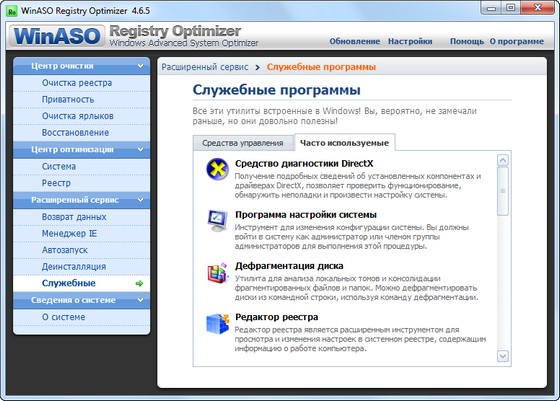Image resolution: width=560 pixels, height=401 pixels.
Task: Select the Часто используемые tab
Action: tap(344, 143)
